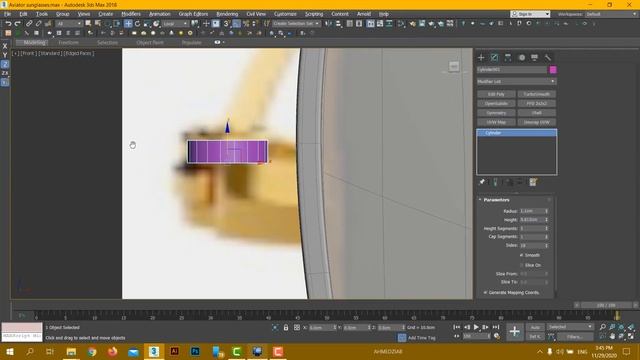Activate Pan View hand tool

pos(612,336)
